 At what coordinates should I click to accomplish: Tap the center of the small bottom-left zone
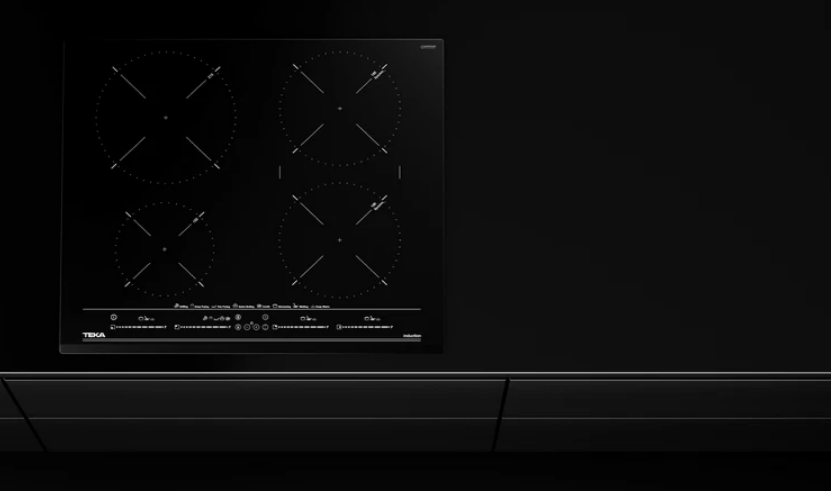click(164, 249)
